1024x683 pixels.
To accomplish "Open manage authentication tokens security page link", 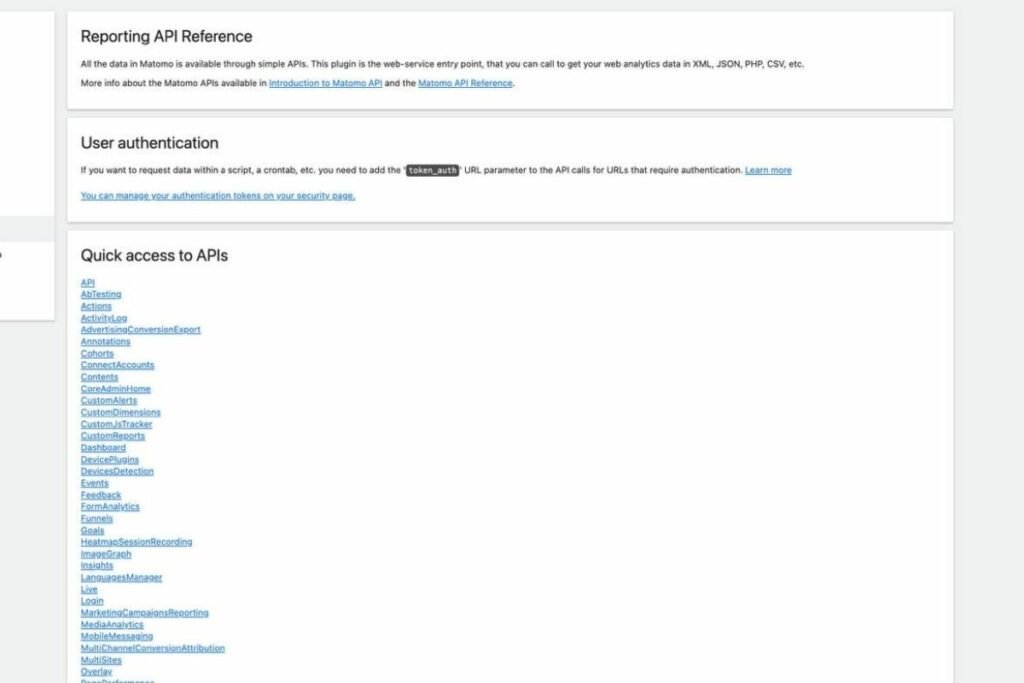I will (x=218, y=196).
